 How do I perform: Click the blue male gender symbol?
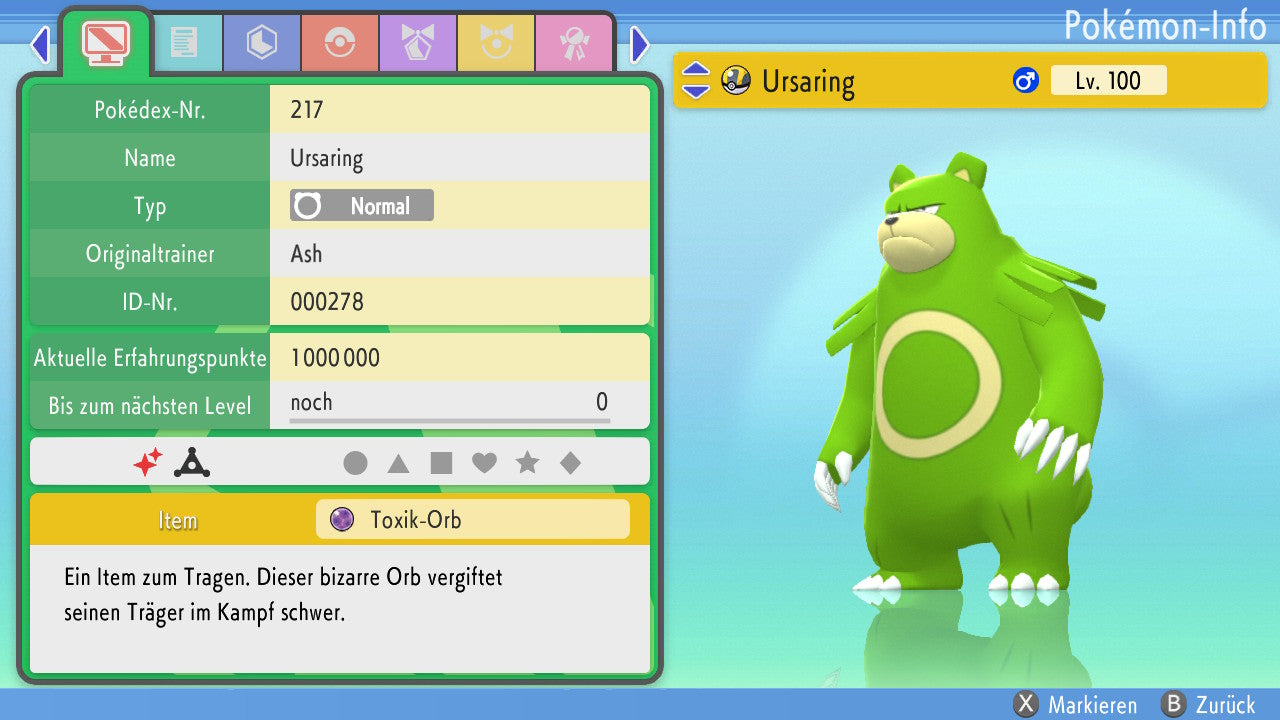pyautogui.click(x=1026, y=81)
